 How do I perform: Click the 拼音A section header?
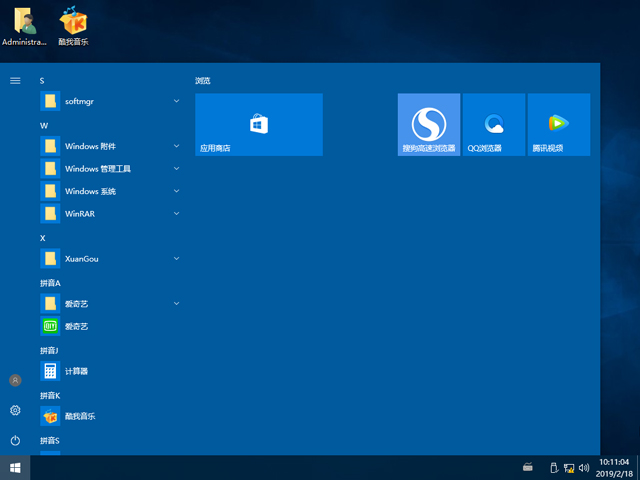[x=50, y=283]
